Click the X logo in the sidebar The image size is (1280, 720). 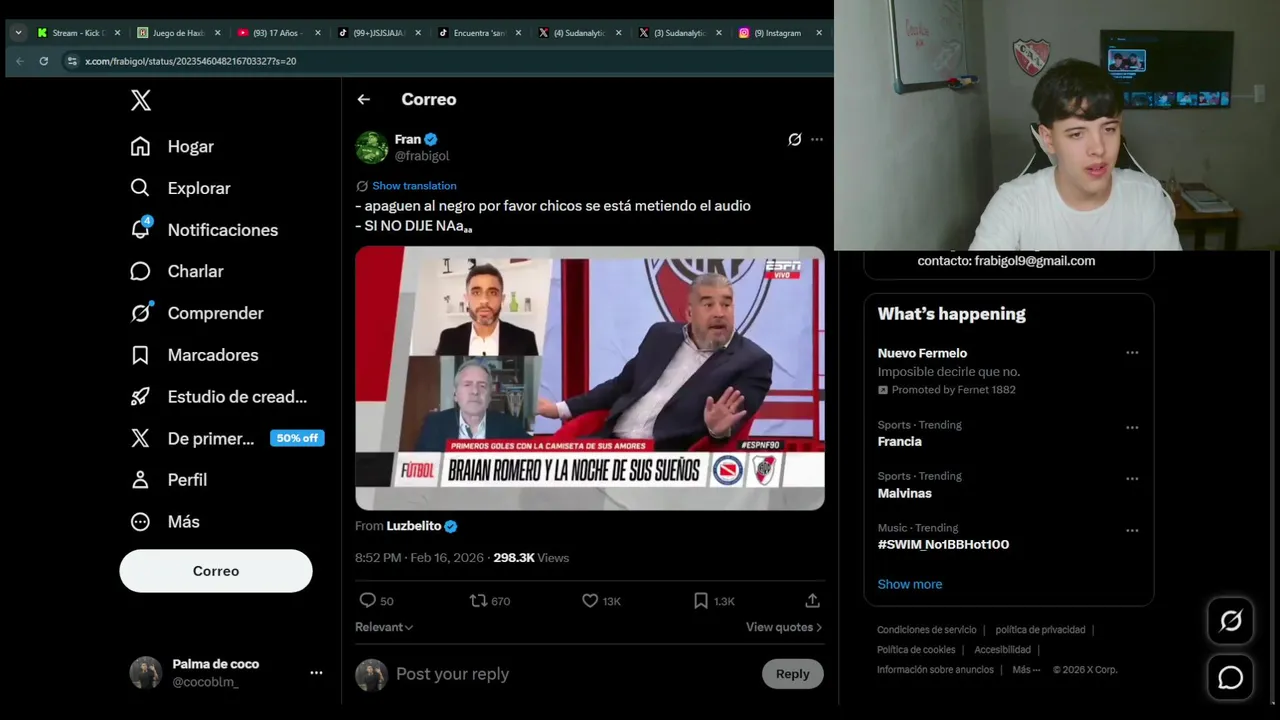point(141,100)
